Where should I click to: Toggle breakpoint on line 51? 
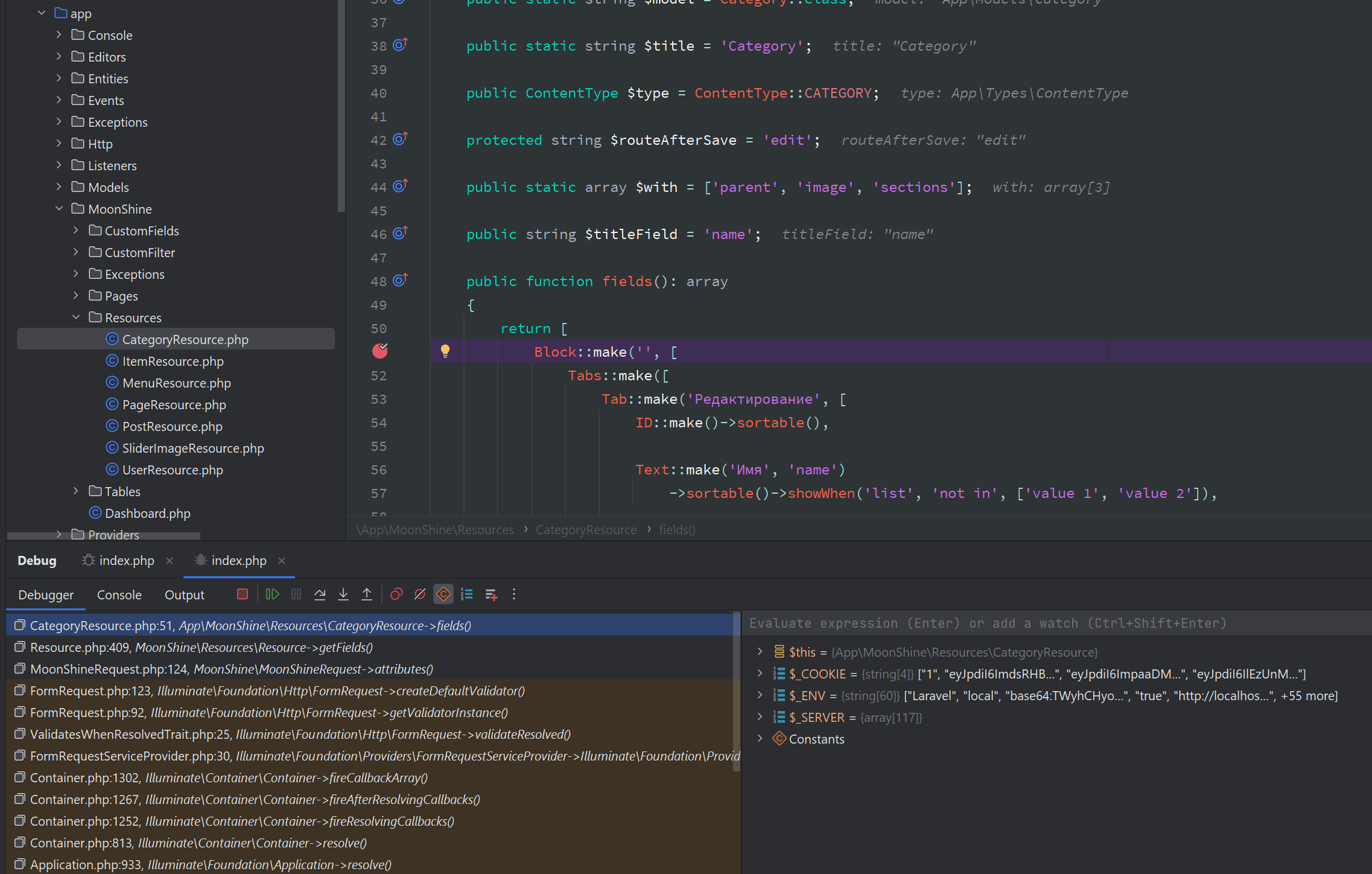pyautogui.click(x=380, y=351)
